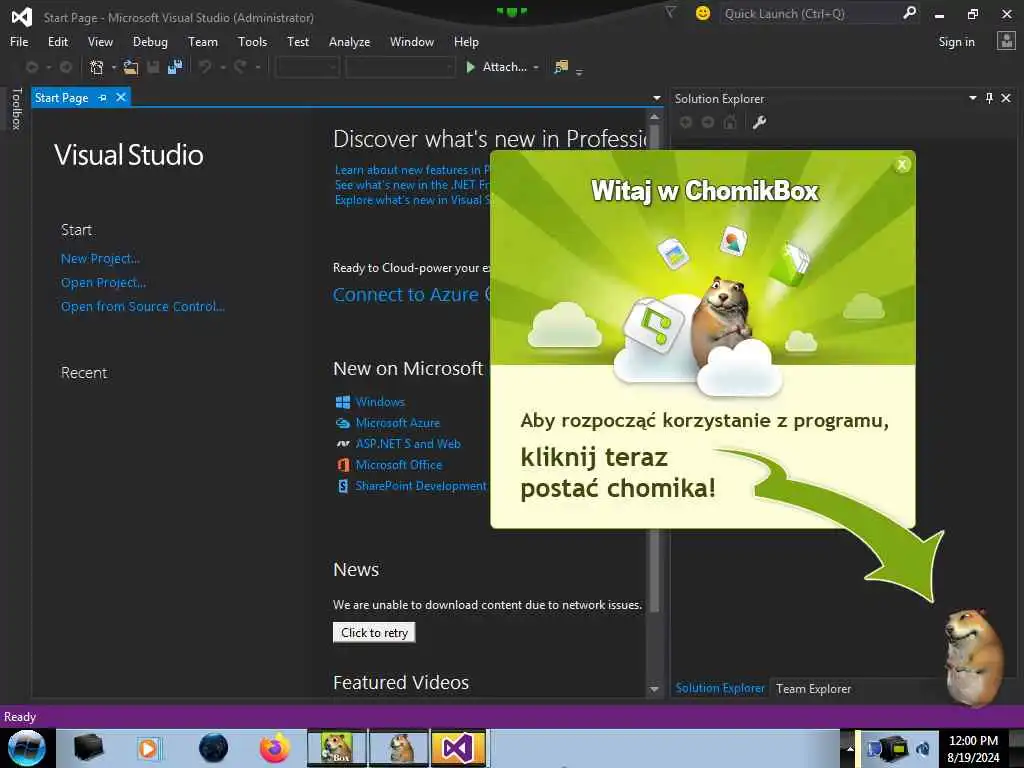Open the Visual Studio taskbar button
The height and width of the screenshot is (768, 1024).
[458, 748]
